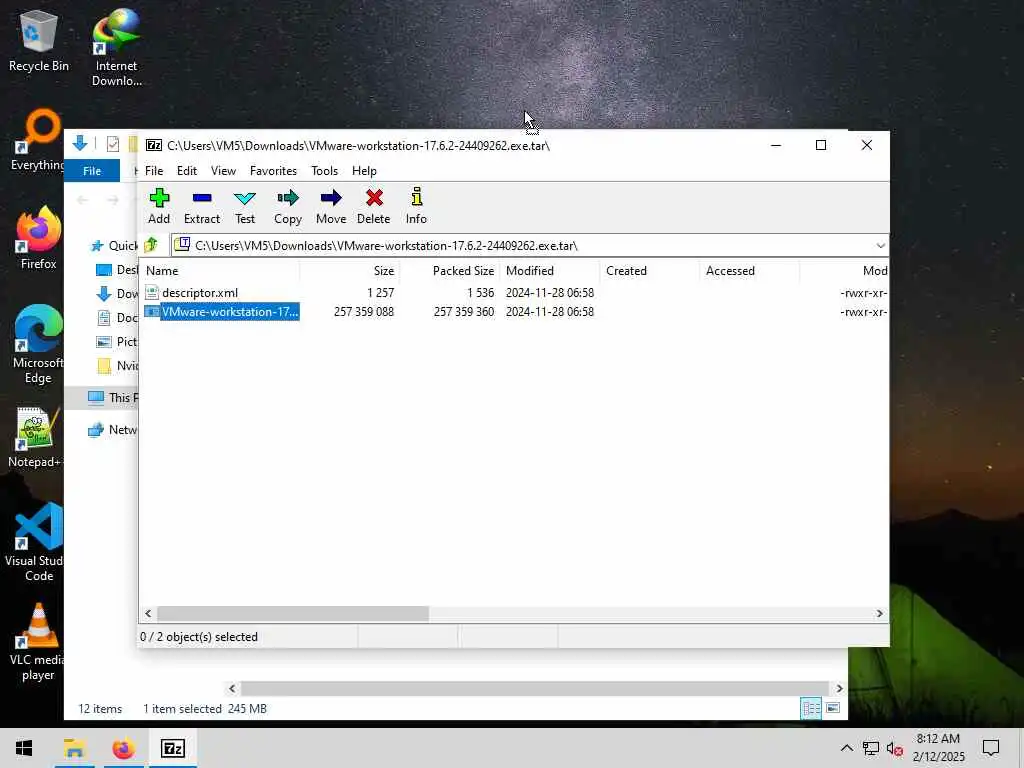Open Notepad++ desktop shortcut
Image resolution: width=1024 pixels, height=768 pixels.
click(36, 437)
